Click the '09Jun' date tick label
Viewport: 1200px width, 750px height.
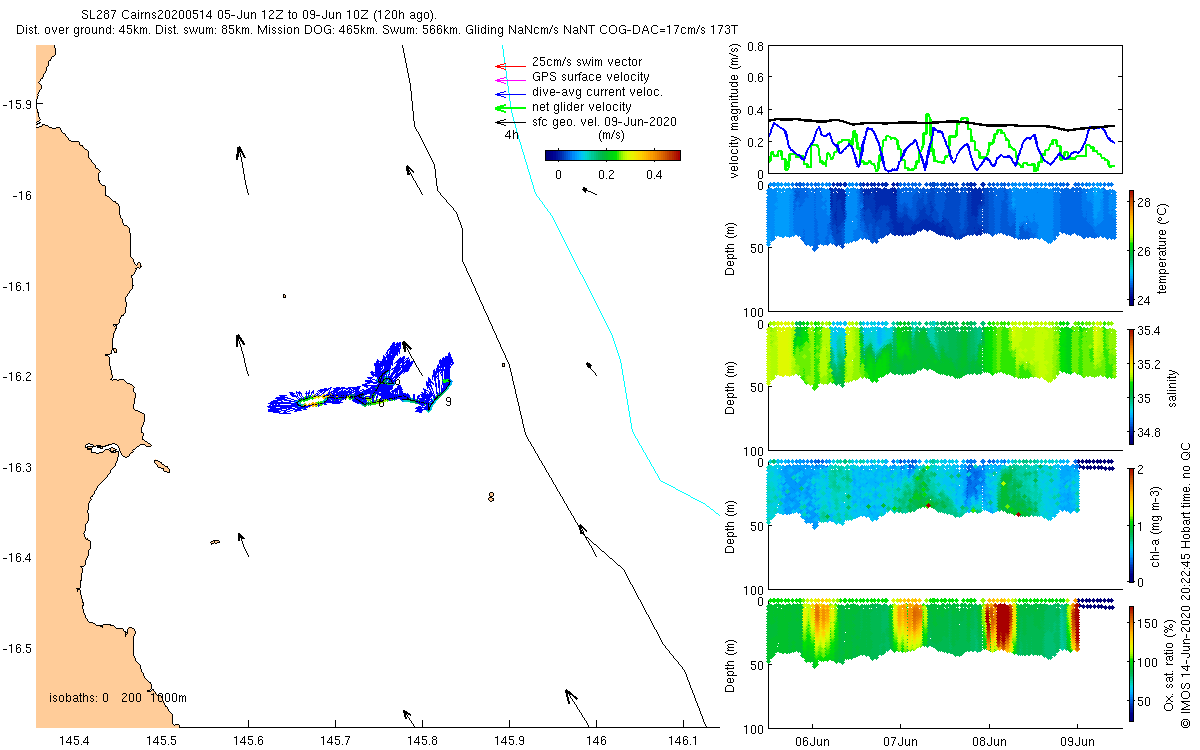(1078, 740)
